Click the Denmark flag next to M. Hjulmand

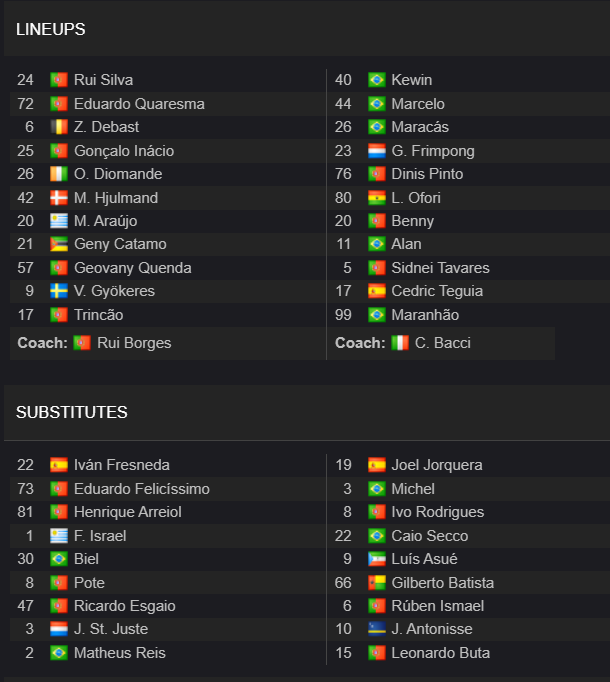(59, 198)
